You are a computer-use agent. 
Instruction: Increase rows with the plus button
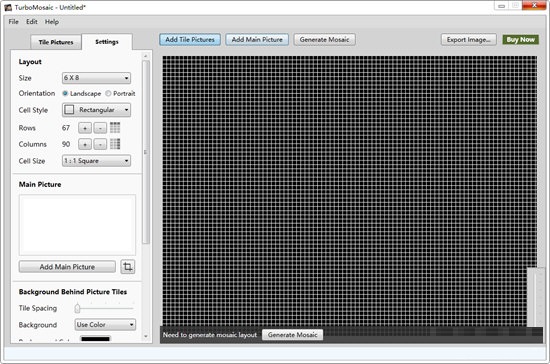pyautogui.click(x=85, y=128)
